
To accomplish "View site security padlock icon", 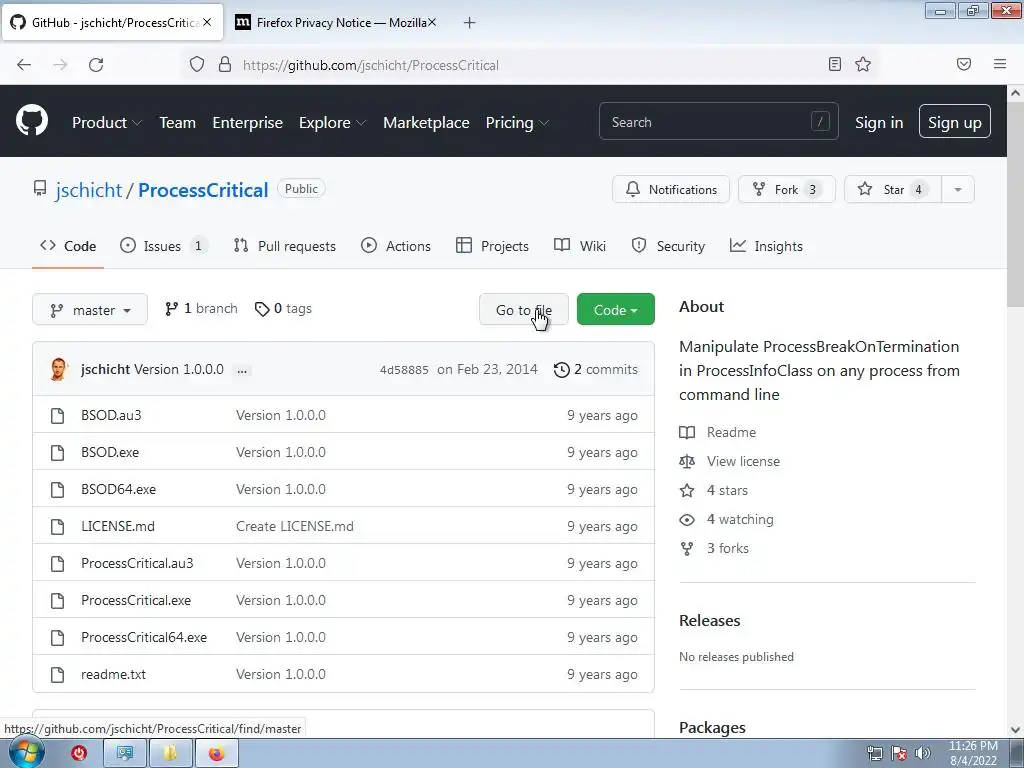I will pos(225,64).
